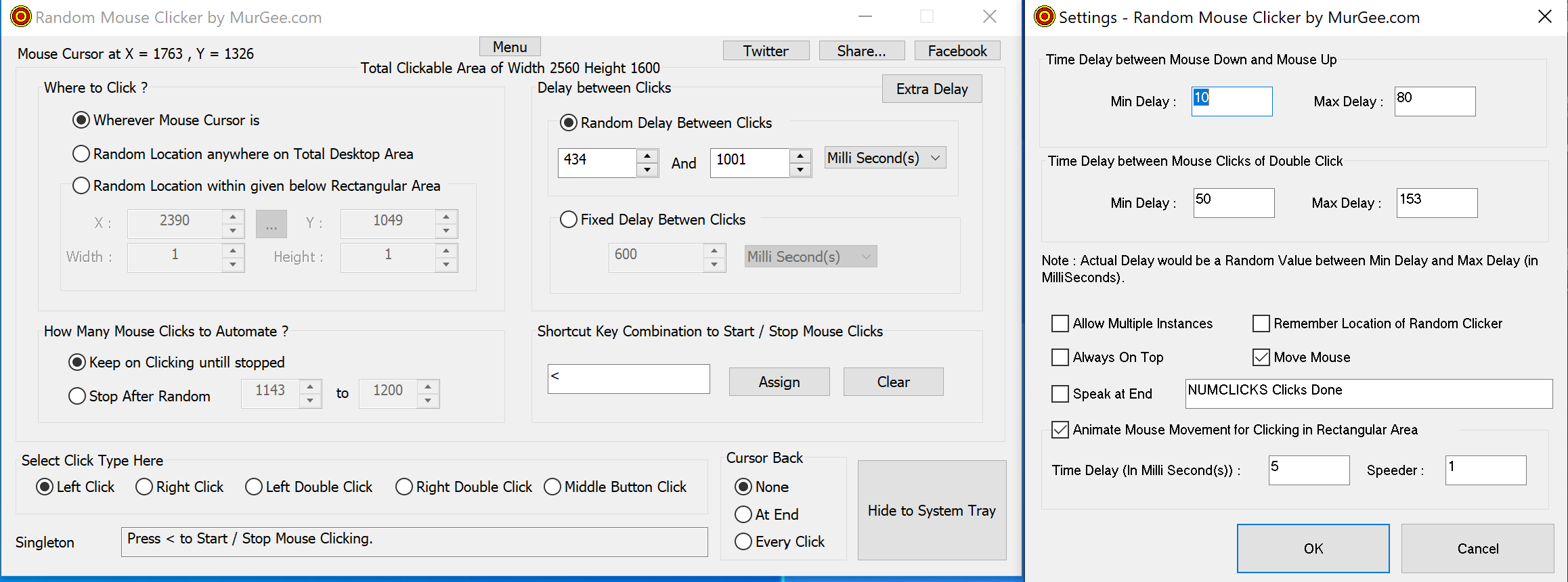Increase the 1143 minimum clicks value

[x=310, y=387]
